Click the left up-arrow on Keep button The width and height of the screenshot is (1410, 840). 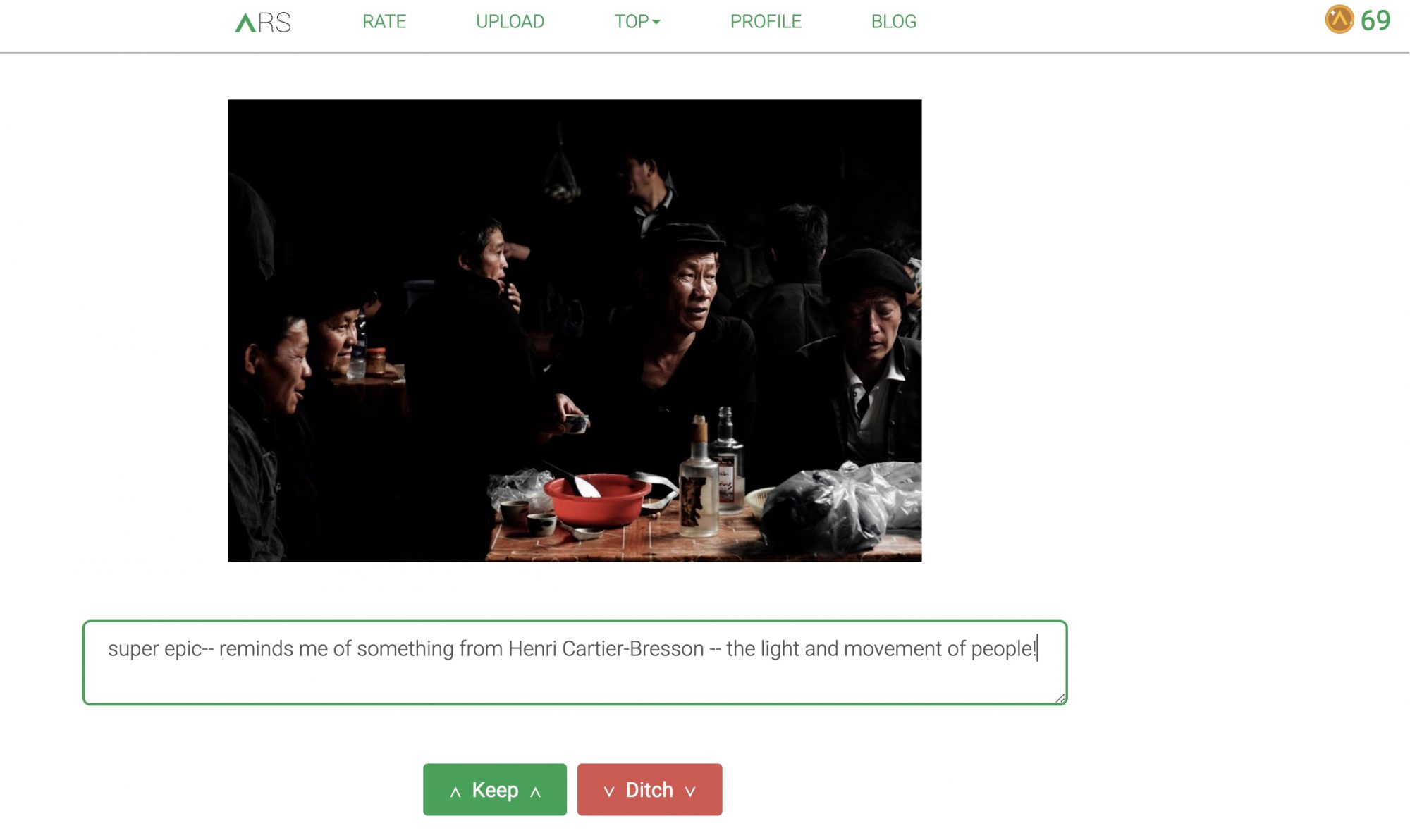click(455, 792)
